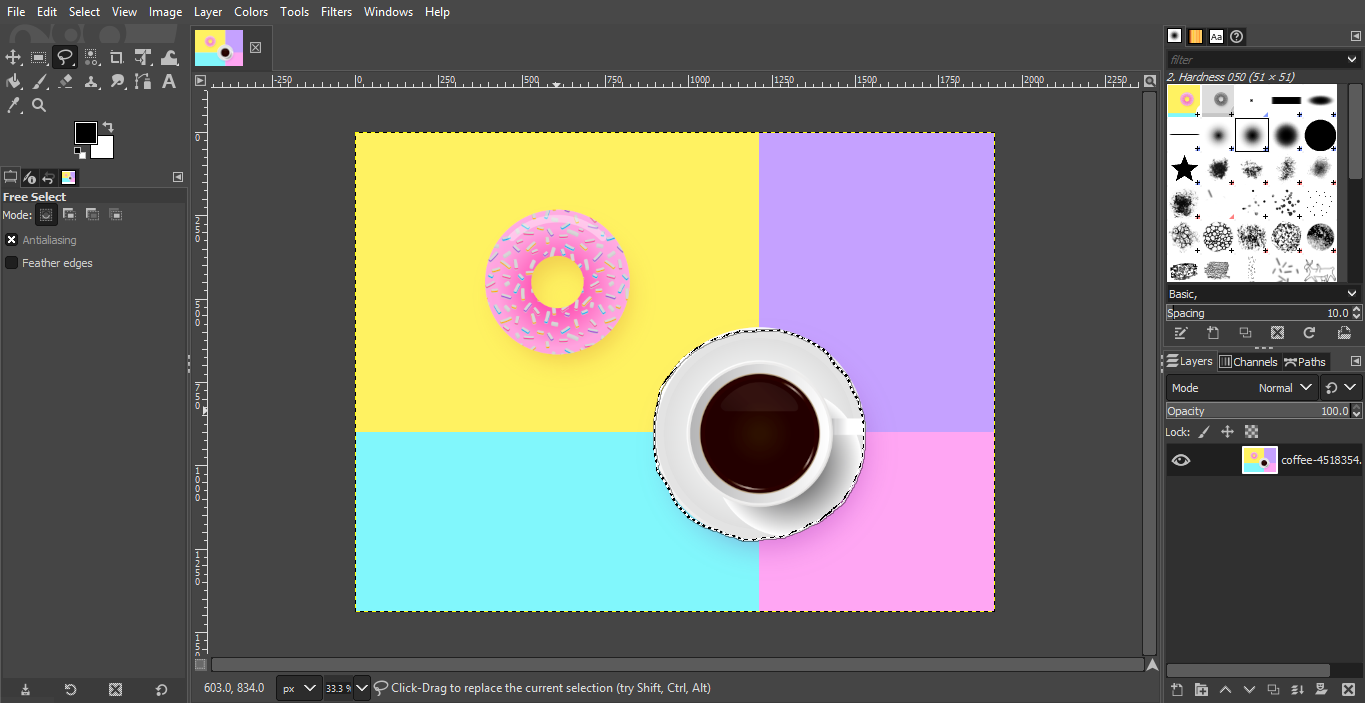Viewport: 1365px width, 703px height.
Task: Switch to the Channels tab
Action: [x=1248, y=361]
